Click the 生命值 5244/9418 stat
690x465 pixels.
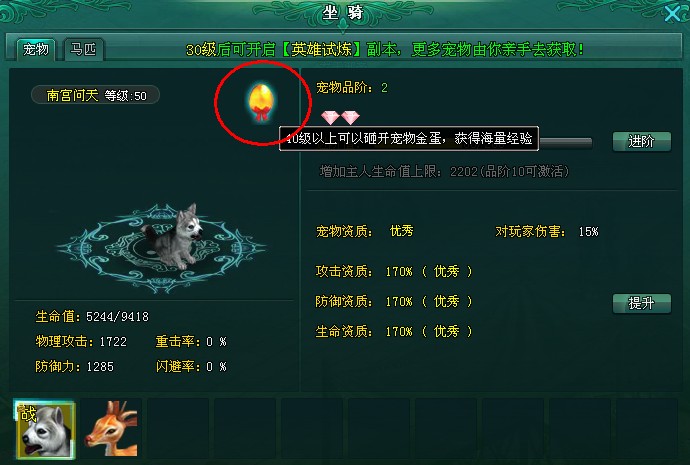tap(92, 316)
